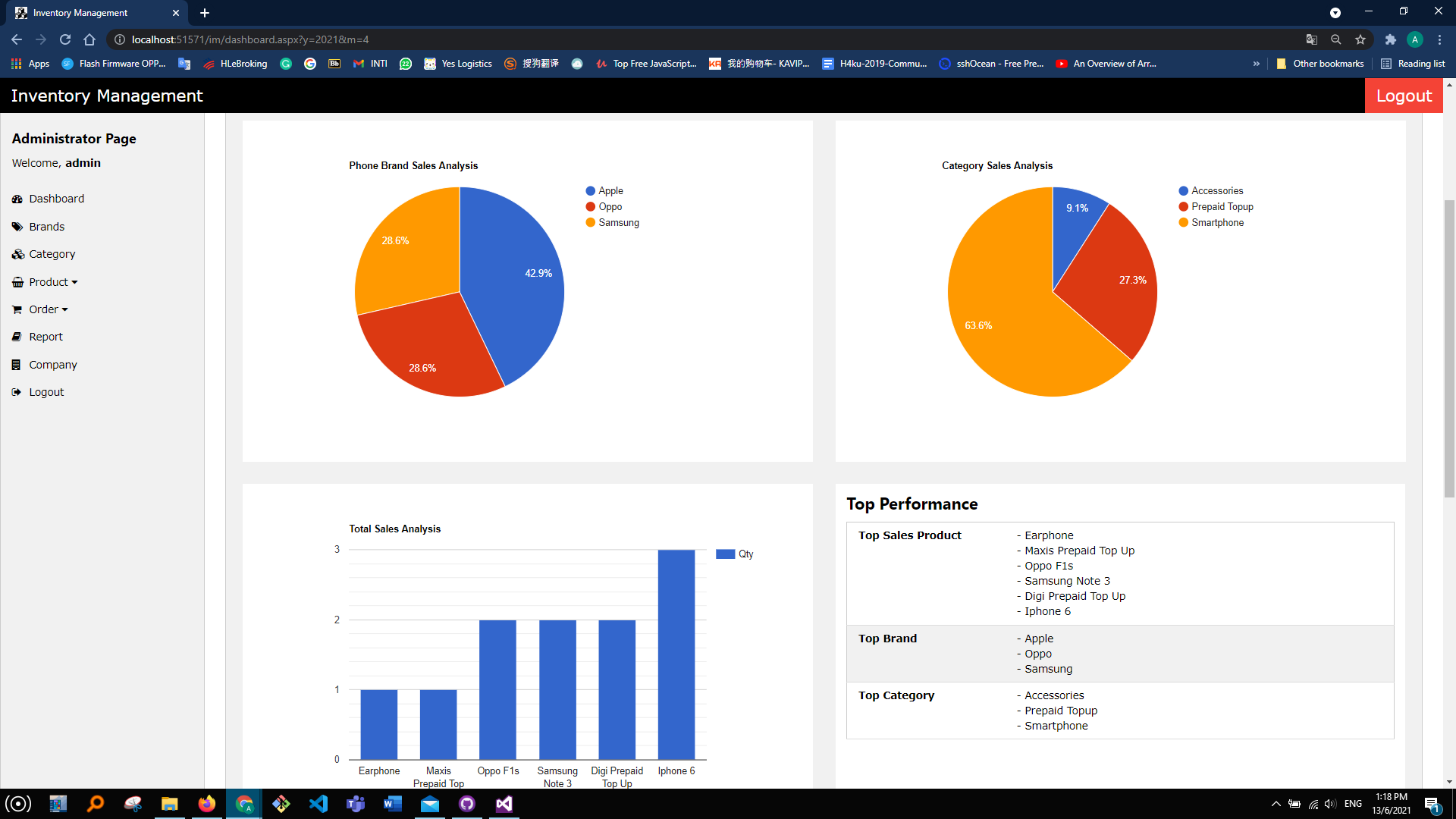
Task: Open the Category section from sidebar
Action: 52,254
